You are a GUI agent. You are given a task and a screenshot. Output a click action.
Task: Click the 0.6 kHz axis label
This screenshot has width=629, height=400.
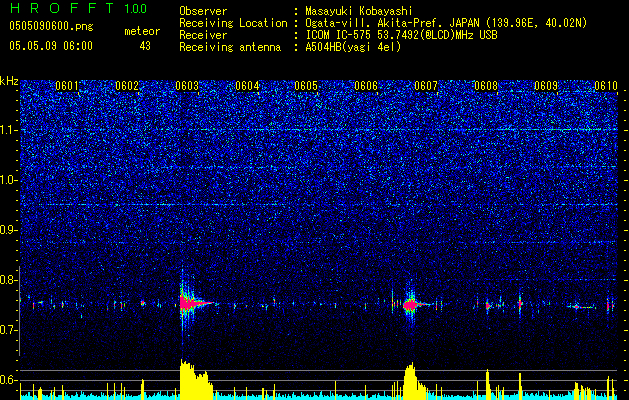[x=9, y=380]
